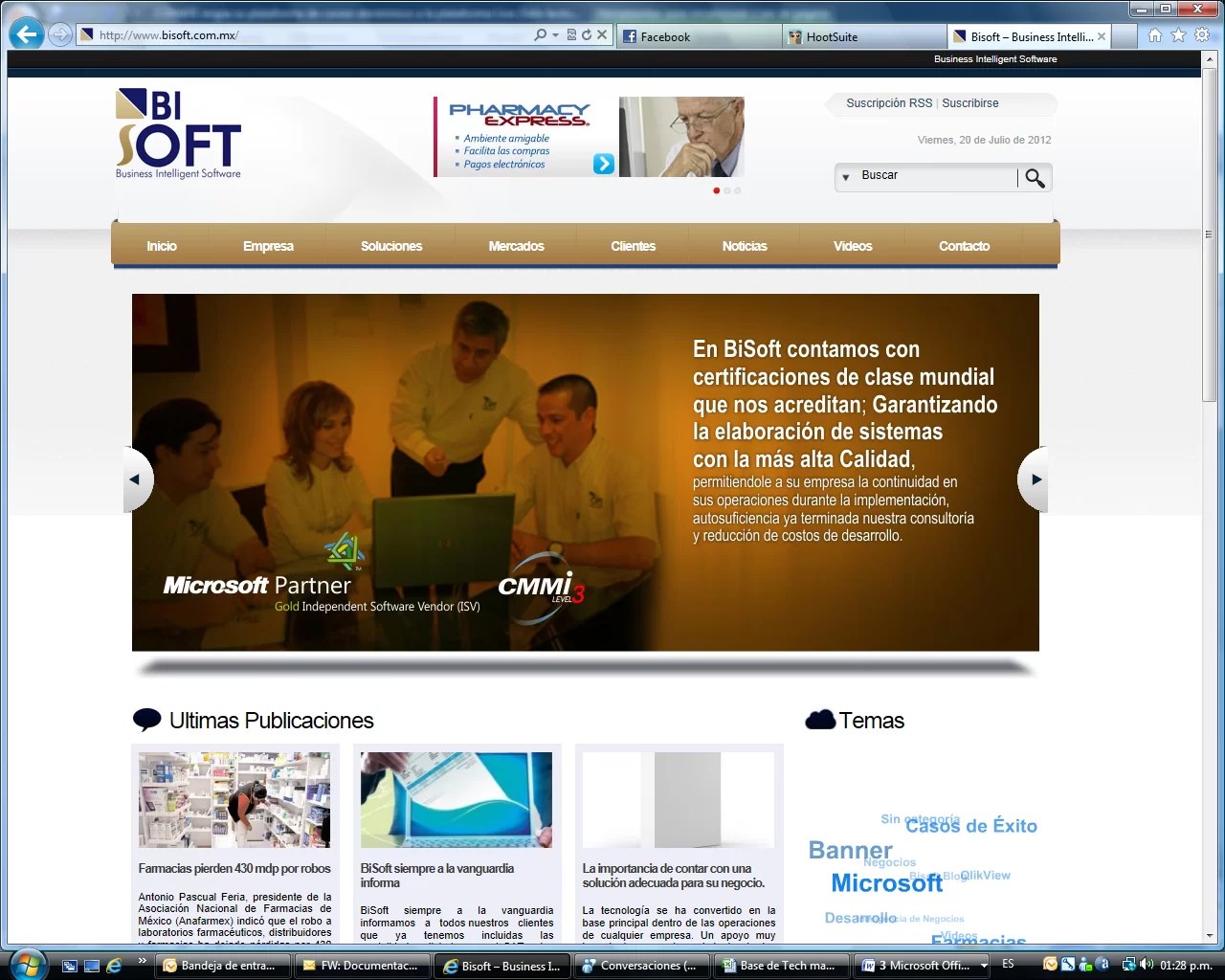Click the 'Microsoft' tag in Temas
Image resolution: width=1225 pixels, height=980 pixels.
[x=887, y=883]
